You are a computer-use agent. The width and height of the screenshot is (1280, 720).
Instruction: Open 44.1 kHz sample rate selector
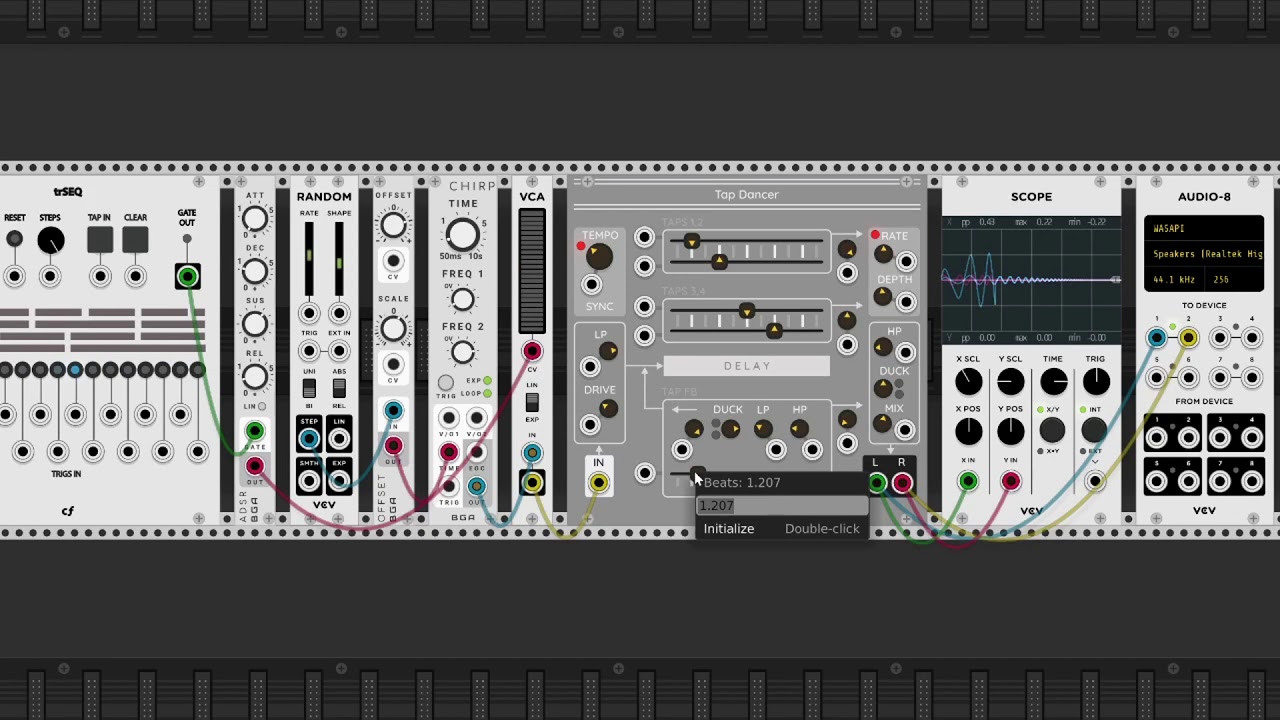pyautogui.click(x=1175, y=280)
